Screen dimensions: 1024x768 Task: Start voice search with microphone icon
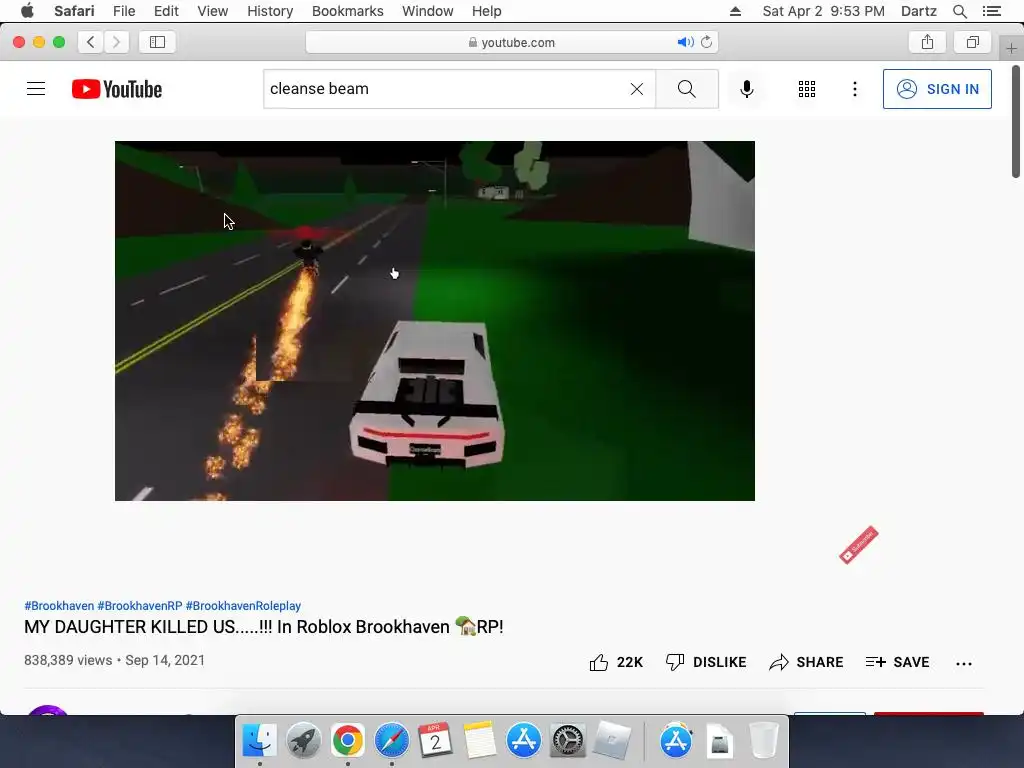point(746,89)
